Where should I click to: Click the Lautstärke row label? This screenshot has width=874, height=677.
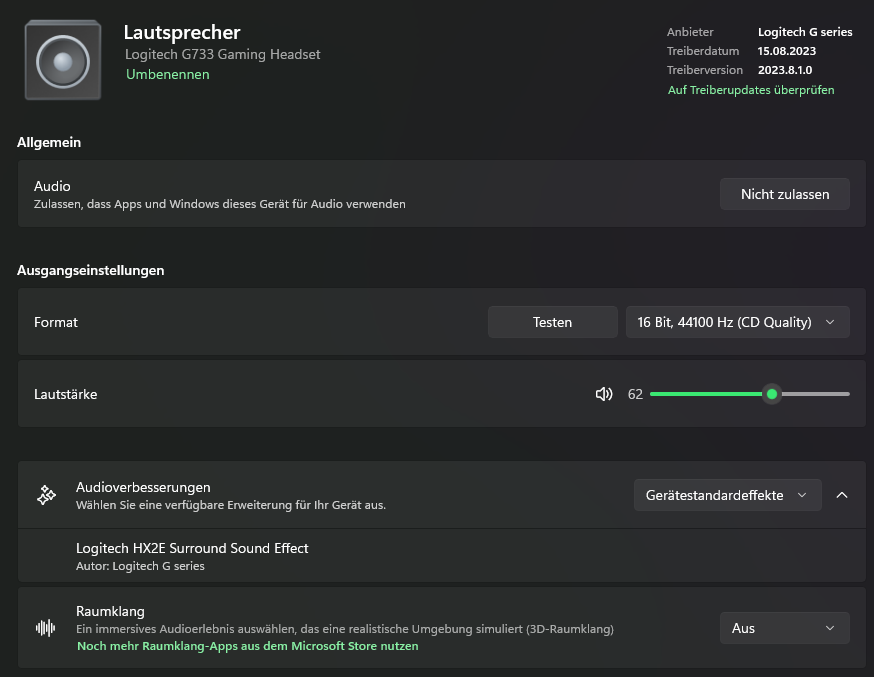[65, 394]
